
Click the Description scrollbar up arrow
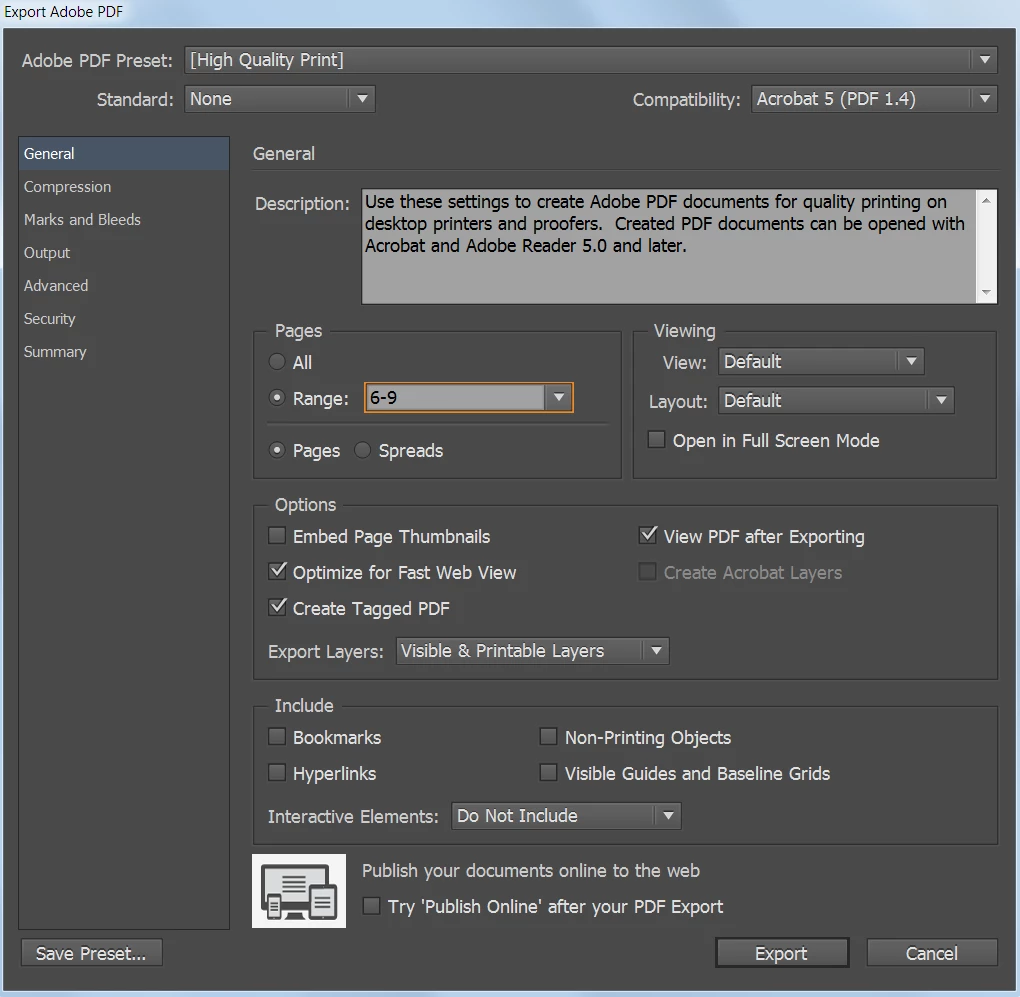[x=986, y=201]
